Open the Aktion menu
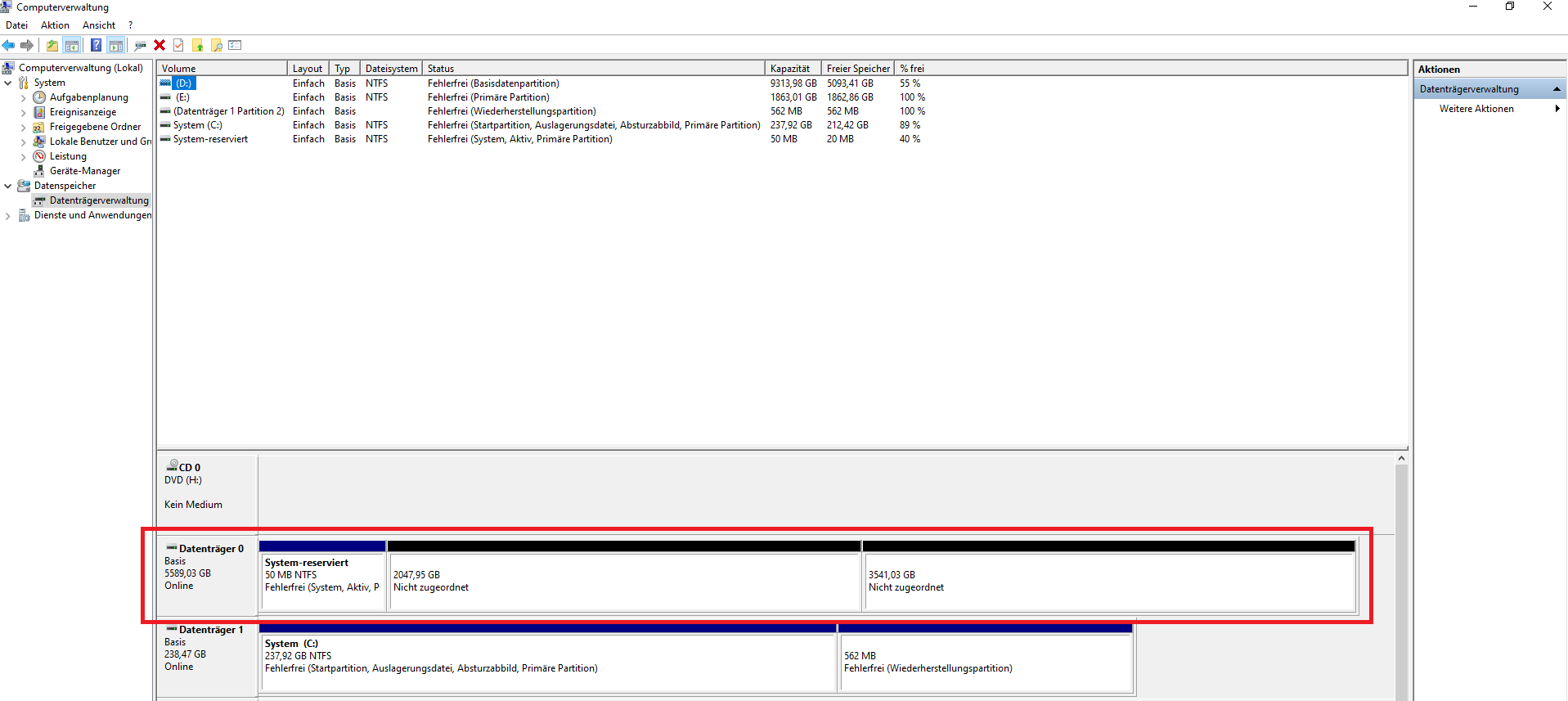This screenshot has height=701, width=1568. 56,25
